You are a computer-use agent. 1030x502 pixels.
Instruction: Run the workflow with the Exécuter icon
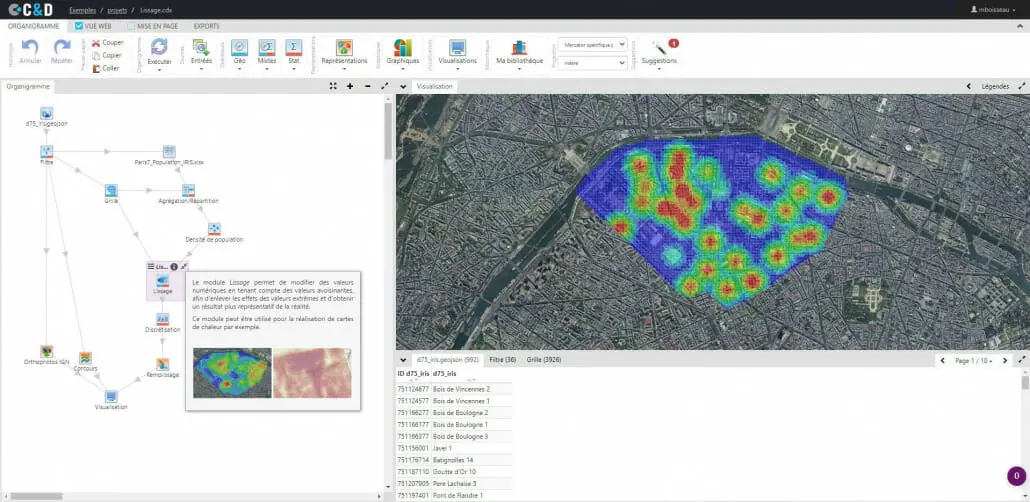[x=159, y=47]
